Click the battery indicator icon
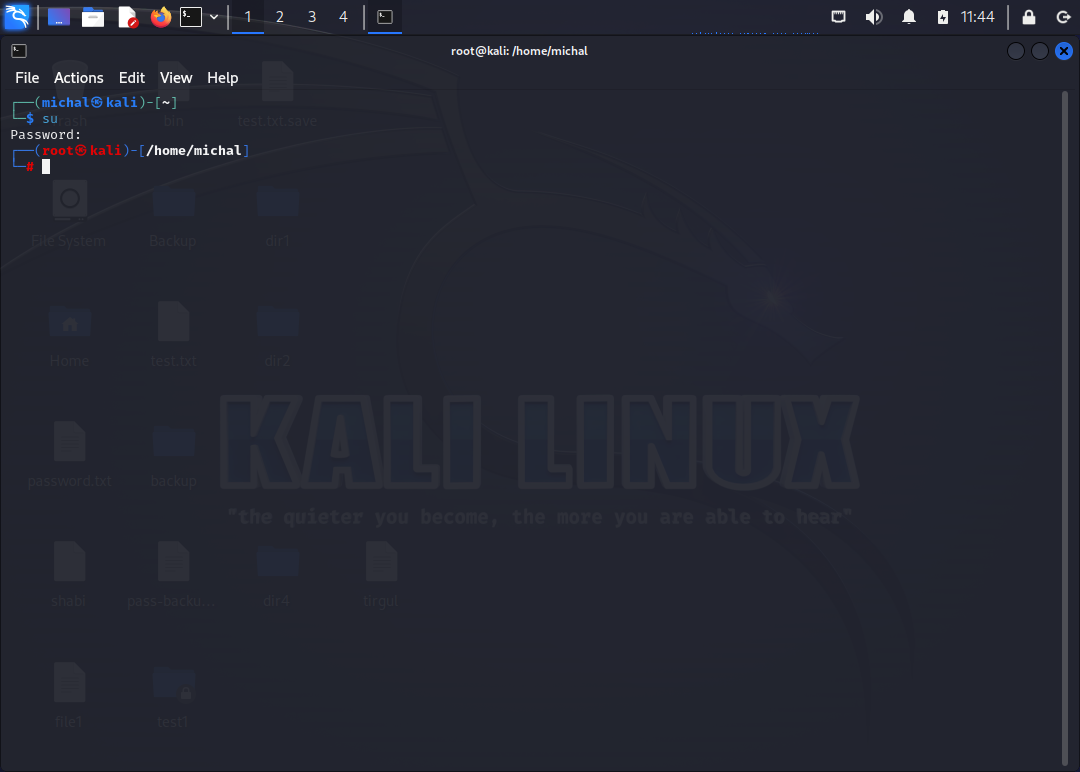Viewport: 1080px width, 772px height. click(x=941, y=16)
